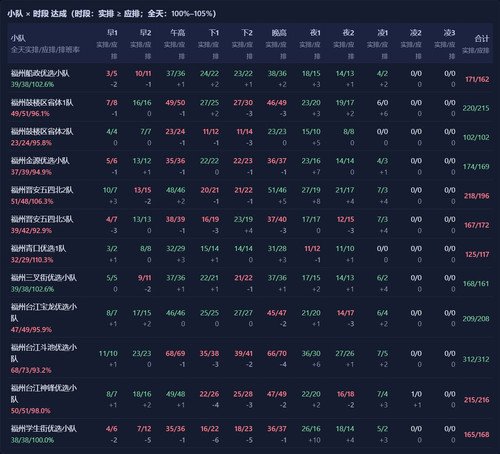
Task: Click the total 102/102
Action: (x=476, y=137)
